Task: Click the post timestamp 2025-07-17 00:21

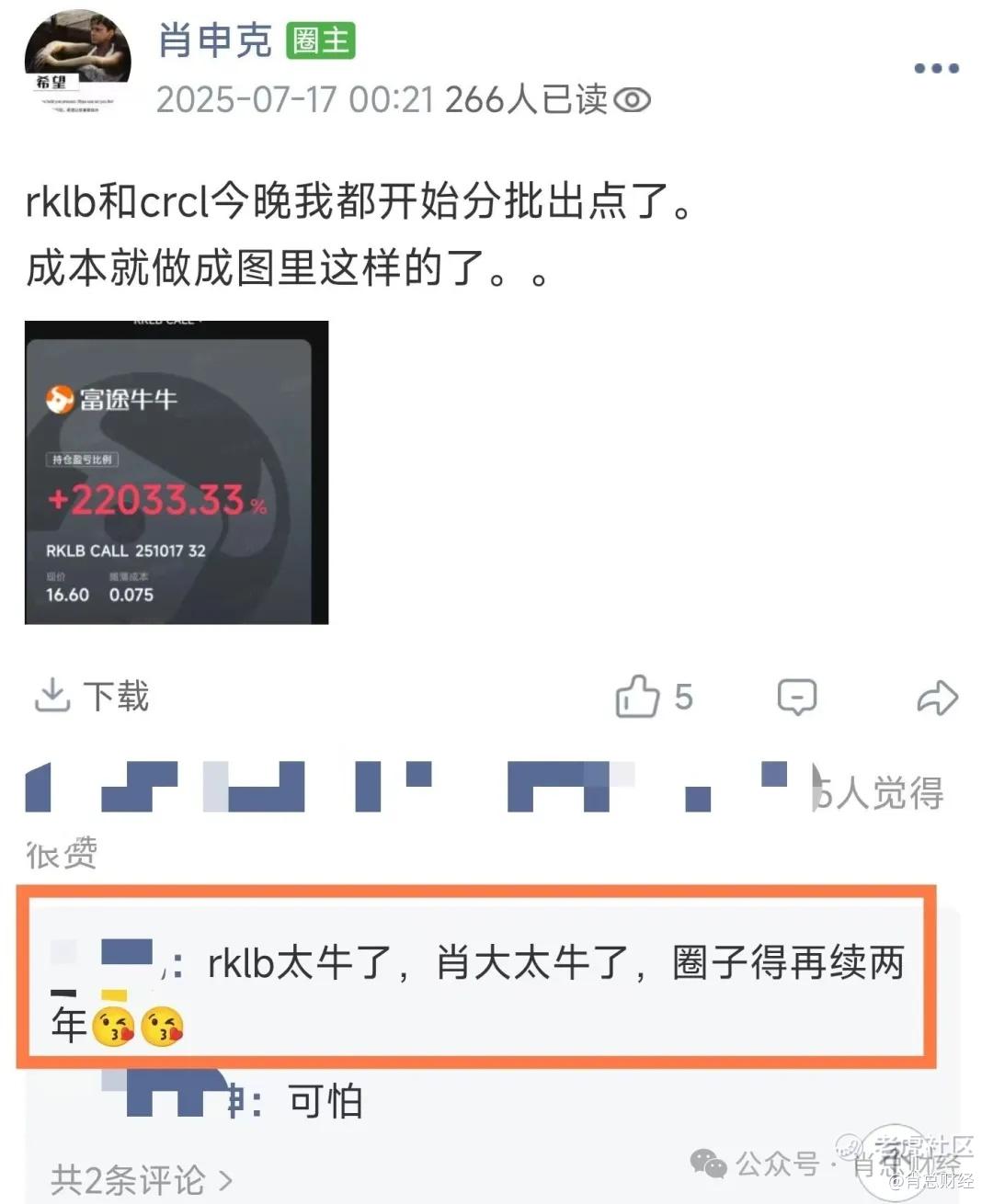Action: tap(295, 99)
